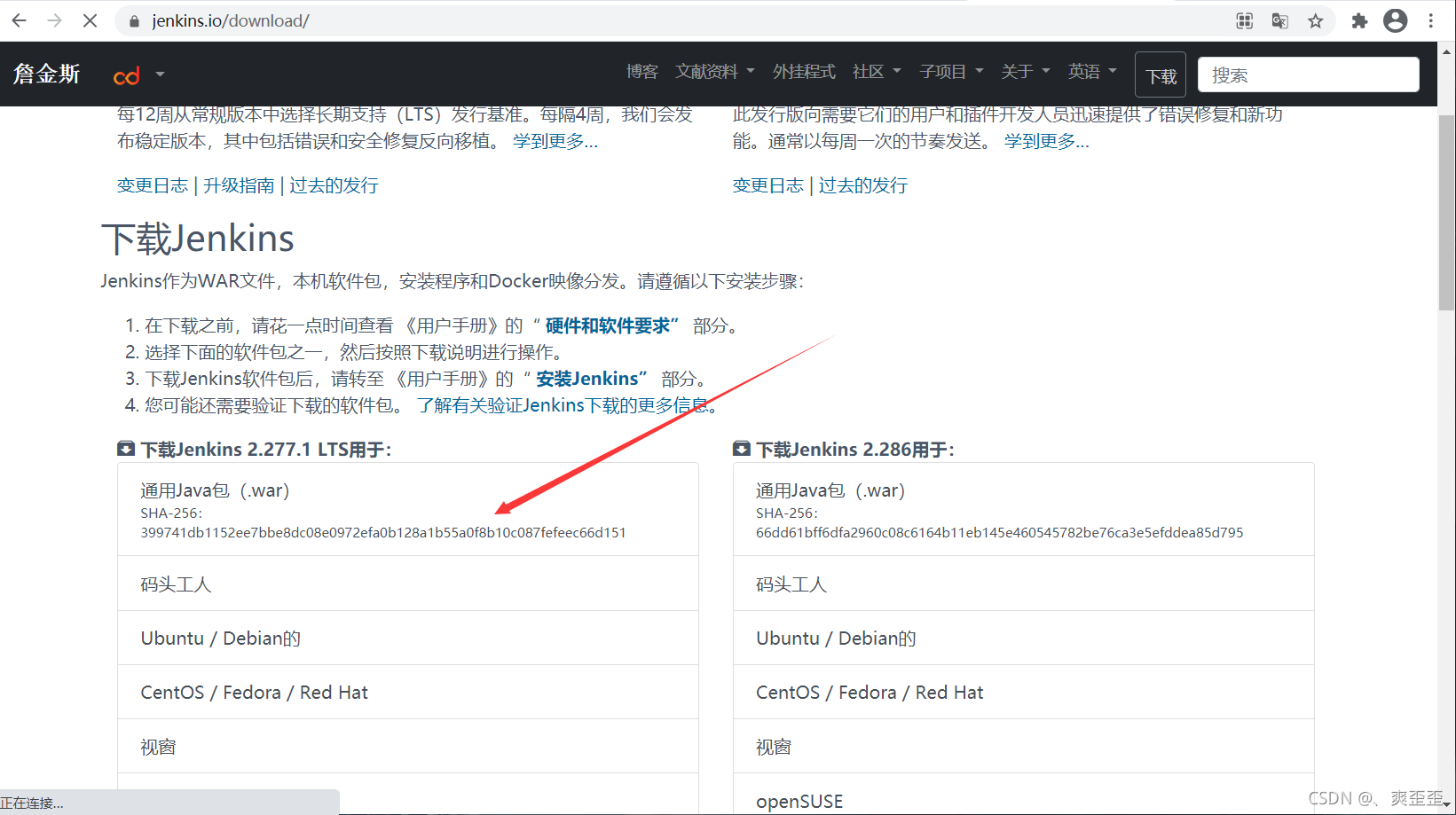1456x815 pixels.
Task: Open the 博客 nav item
Action: tap(641, 72)
